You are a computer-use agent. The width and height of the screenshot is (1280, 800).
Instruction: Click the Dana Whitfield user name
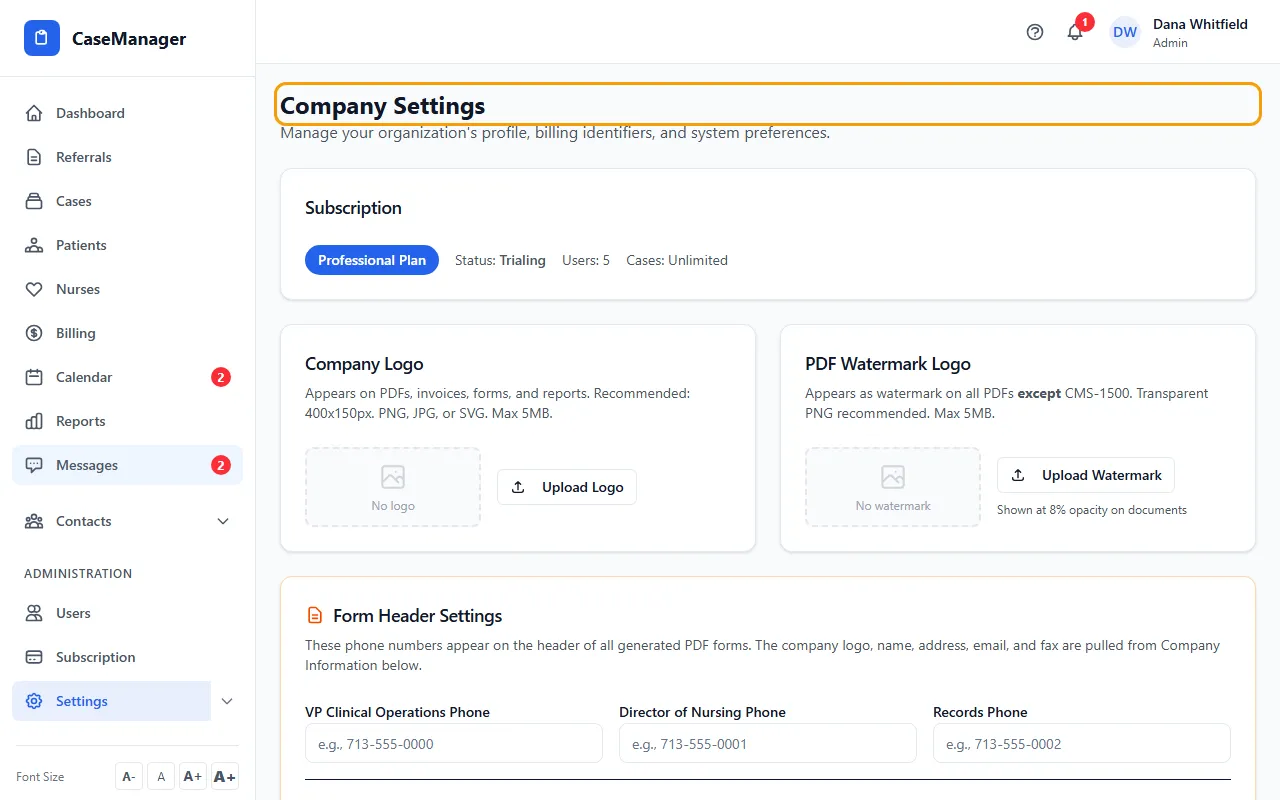pos(1200,24)
